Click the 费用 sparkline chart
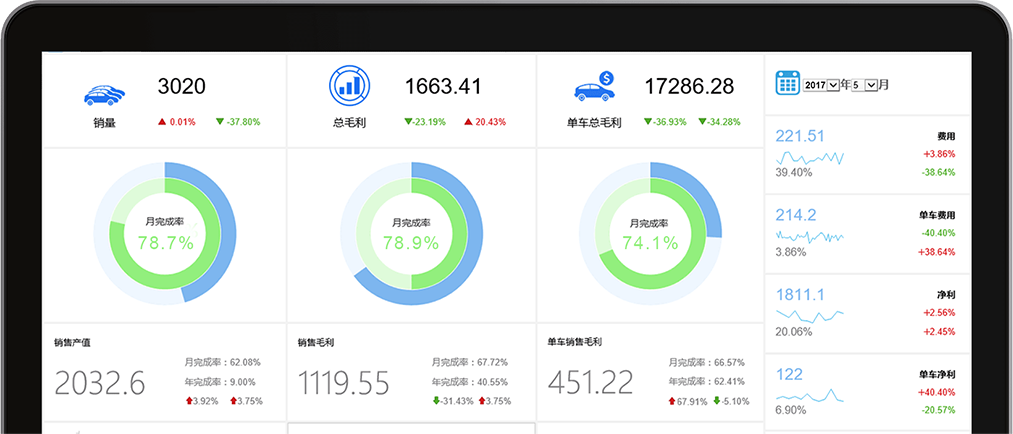The height and width of the screenshot is (434, 1013). (810, 158)
